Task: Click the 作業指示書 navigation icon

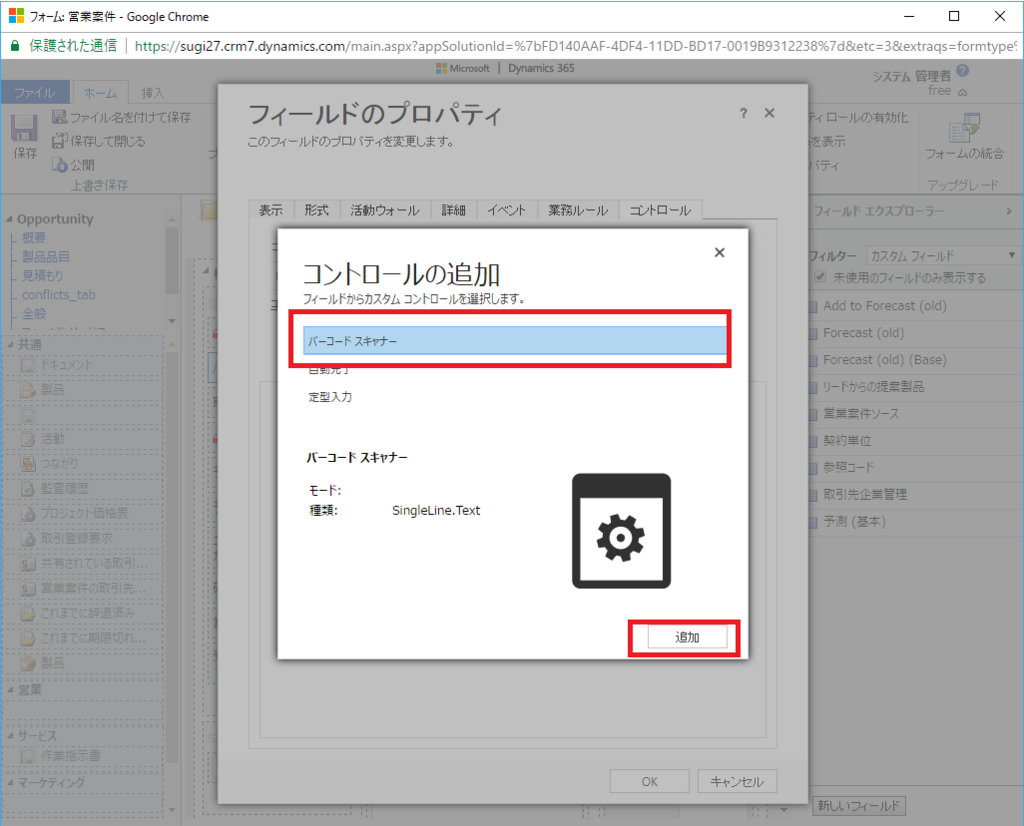Action: pos(27,756)
